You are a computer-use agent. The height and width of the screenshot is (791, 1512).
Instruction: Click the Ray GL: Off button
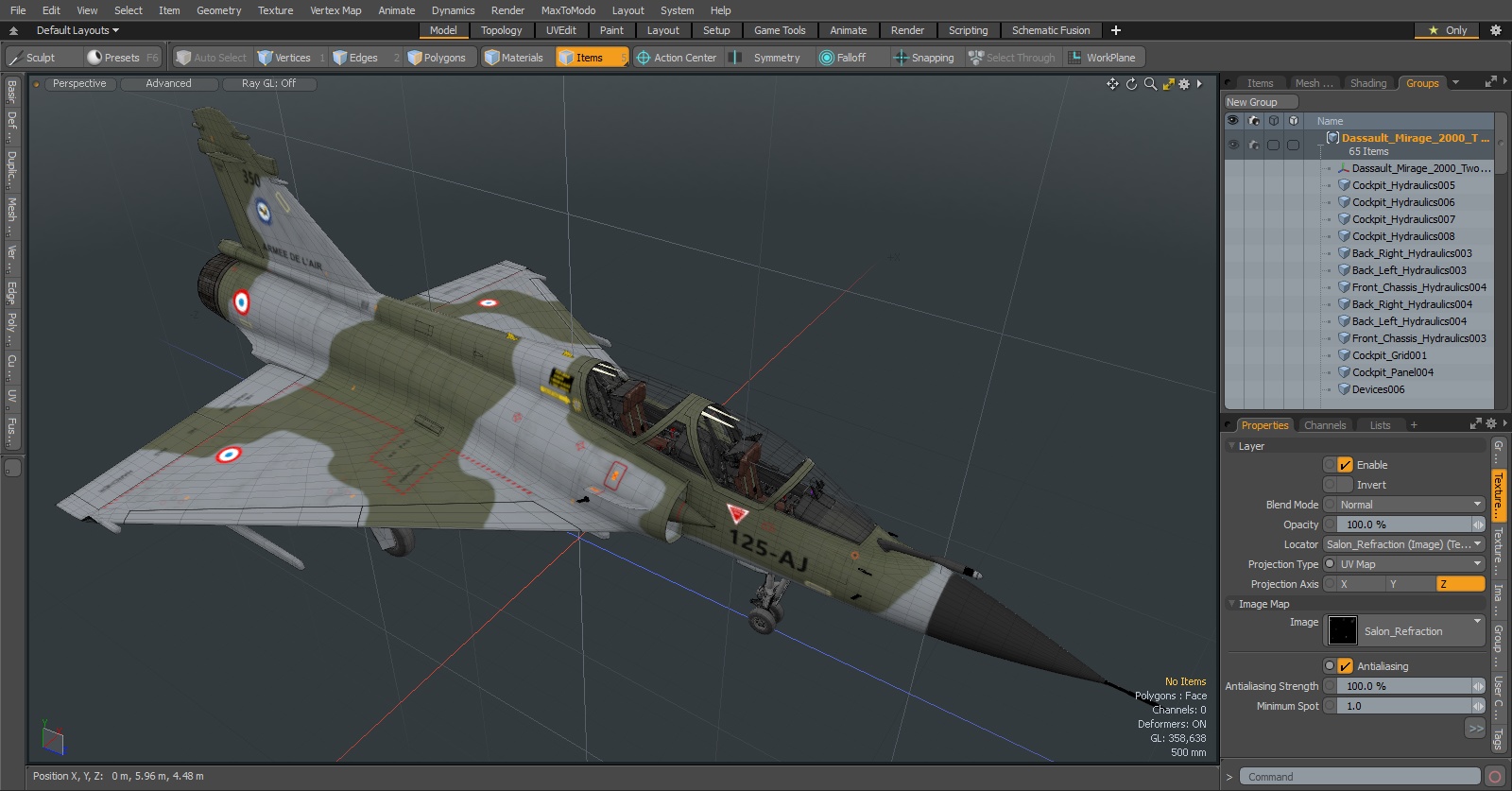(x=268, y=84)
